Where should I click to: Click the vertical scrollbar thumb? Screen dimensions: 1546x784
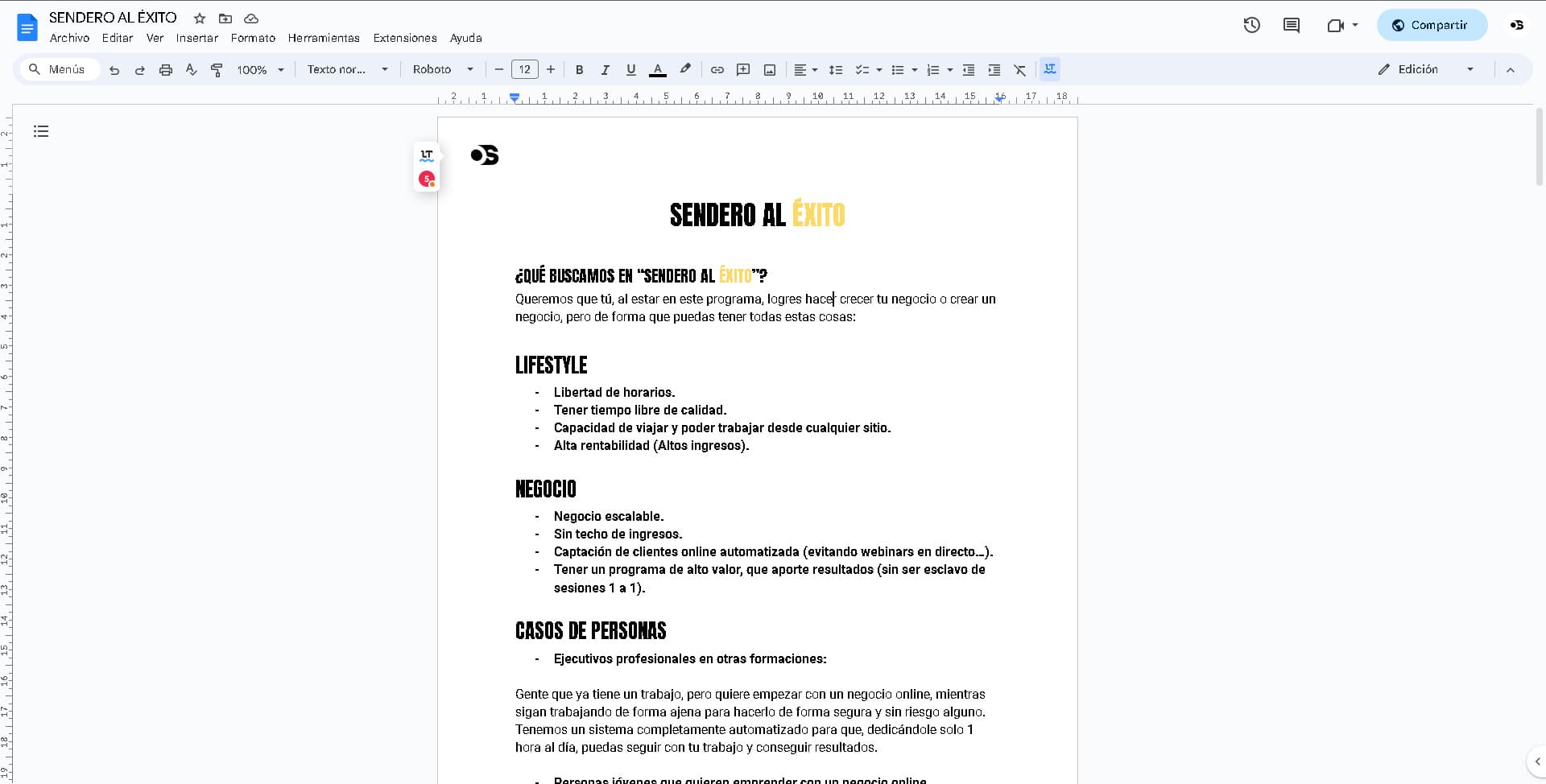point(1540,146)
